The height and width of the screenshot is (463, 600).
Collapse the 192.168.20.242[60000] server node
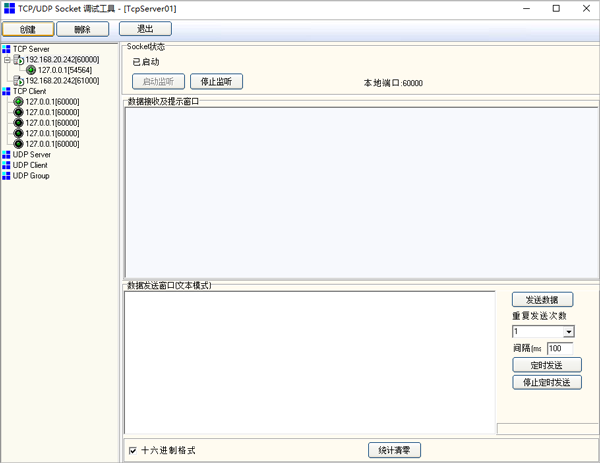pyautogui.click(x=7, y=60)
